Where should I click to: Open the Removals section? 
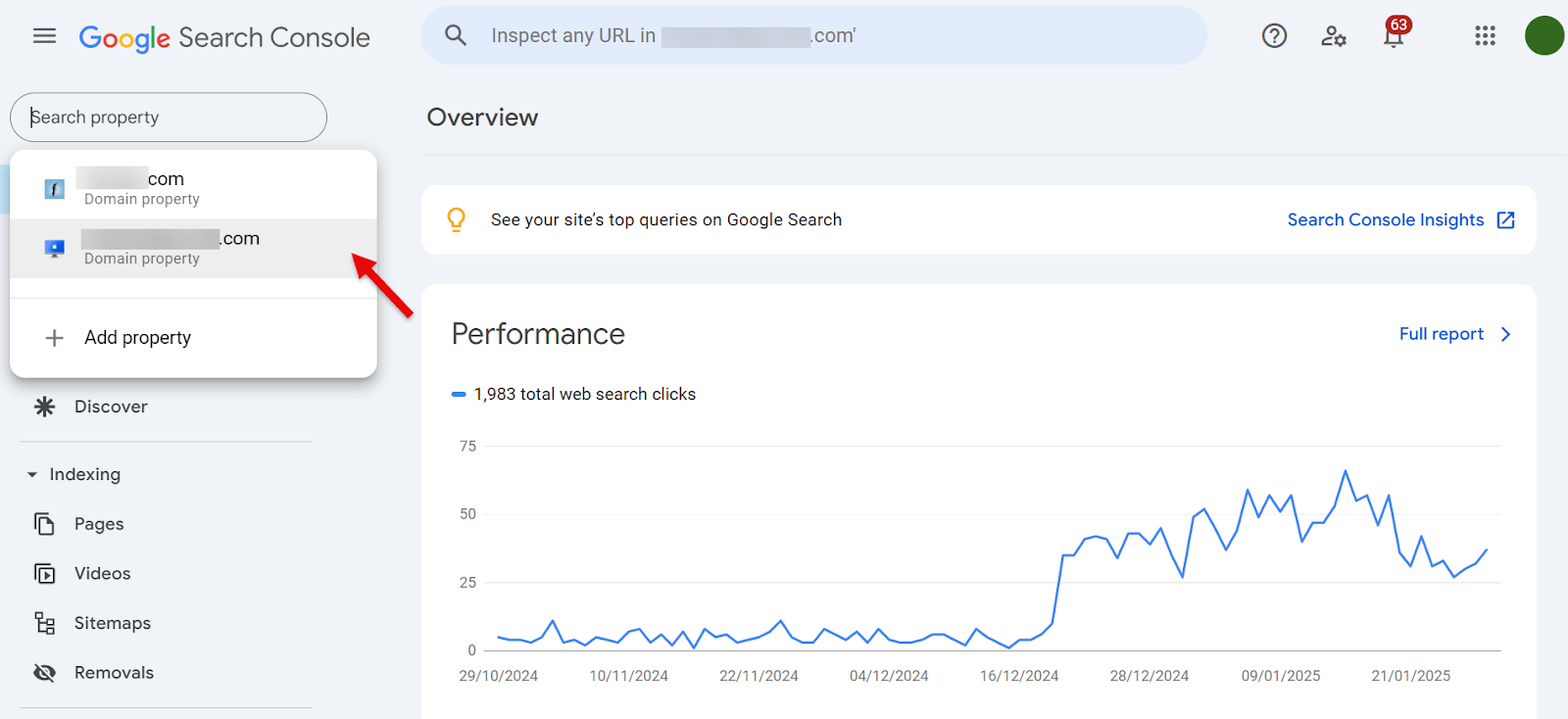tap(114, 673)
